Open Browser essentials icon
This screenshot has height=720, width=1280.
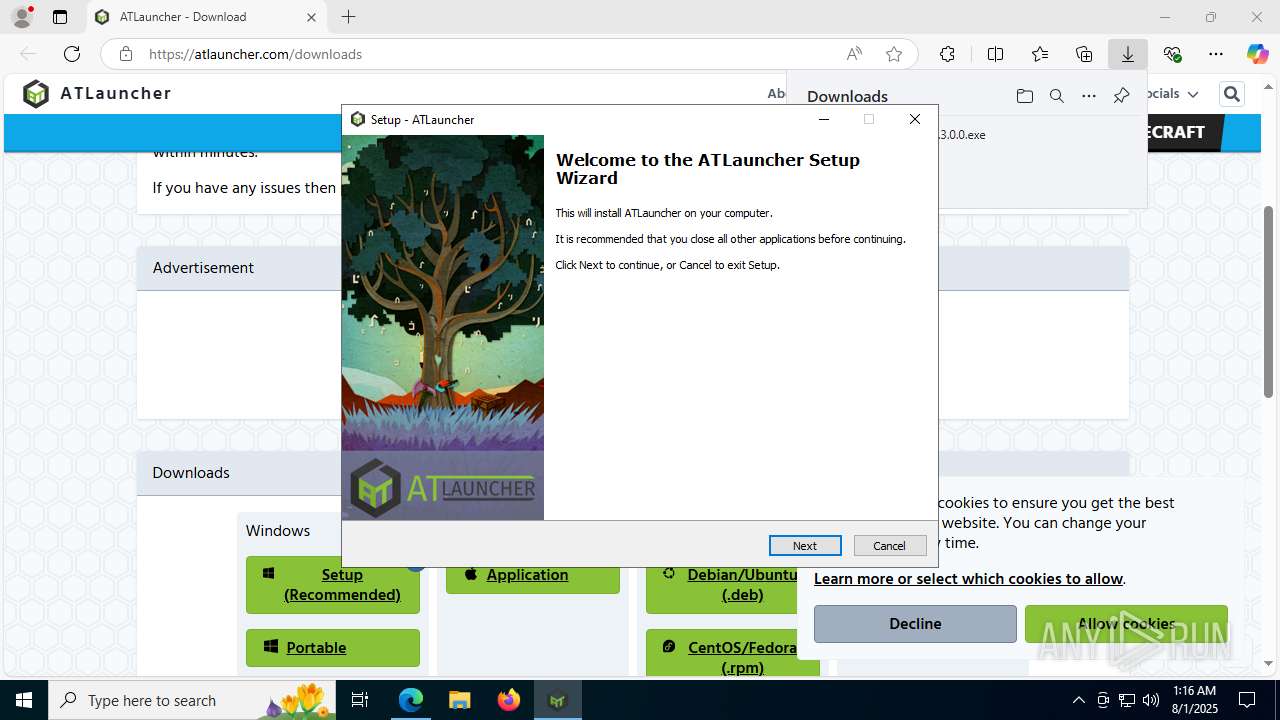click(x=1172, y=54)
